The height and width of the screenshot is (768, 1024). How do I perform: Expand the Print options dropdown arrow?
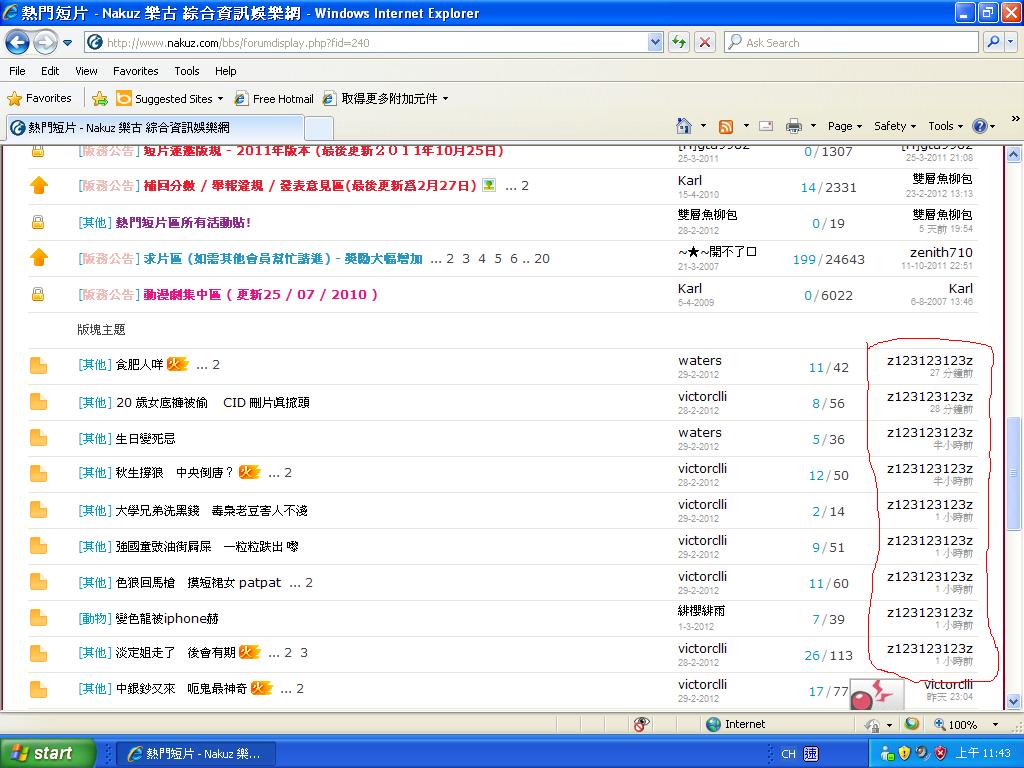[x=813, y=126]
